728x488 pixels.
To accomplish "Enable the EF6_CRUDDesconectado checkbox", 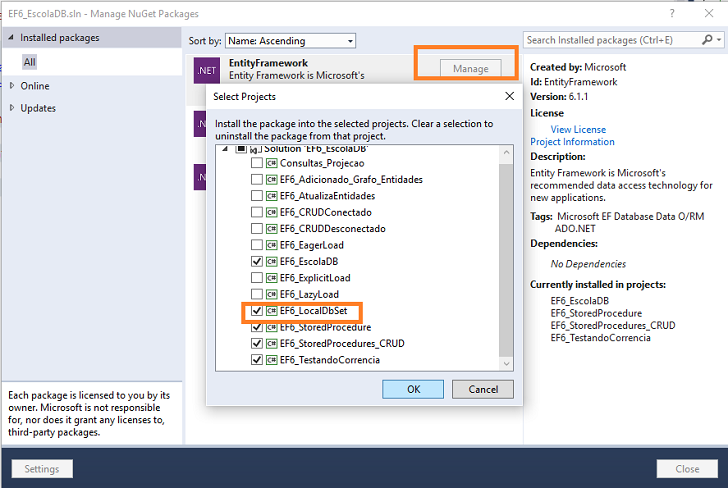I will [x=257, y=228].
